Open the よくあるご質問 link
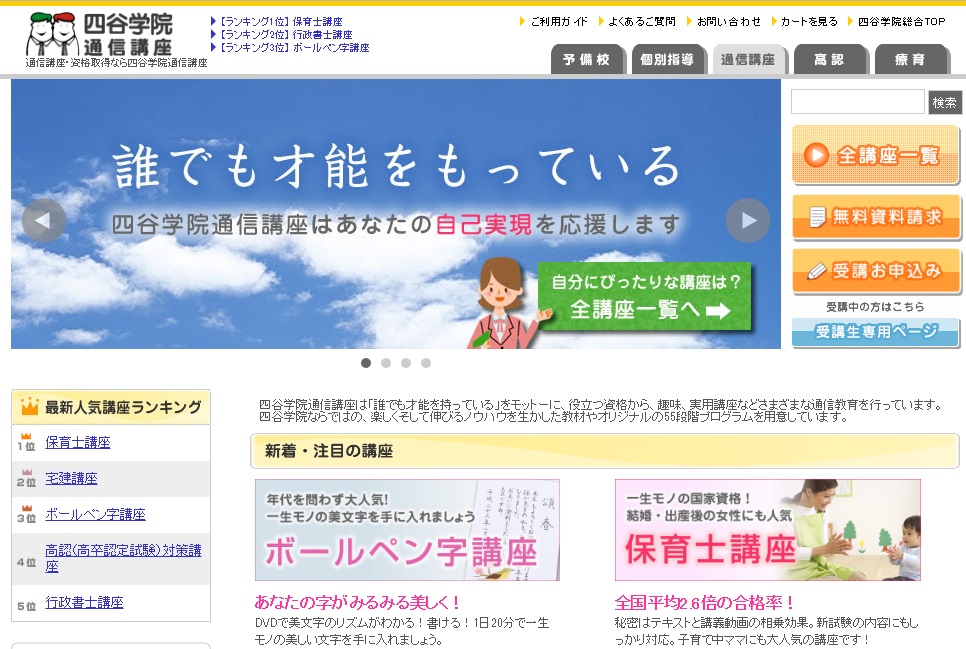This screenshot has height=649, width=966. click(641, 22)
